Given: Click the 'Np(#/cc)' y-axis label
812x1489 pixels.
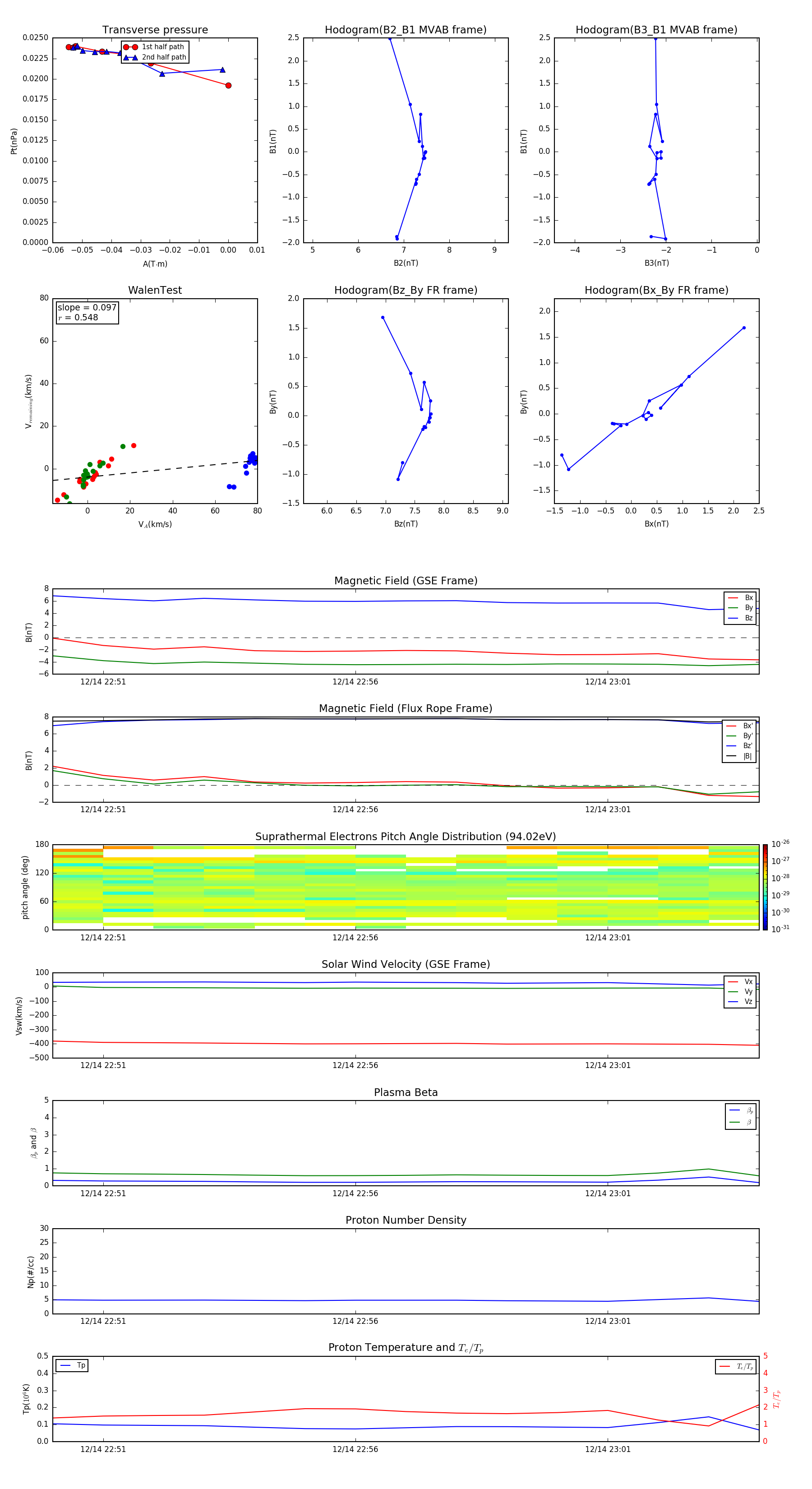Looking at the screenshot, I should [x=31, y=1272].
